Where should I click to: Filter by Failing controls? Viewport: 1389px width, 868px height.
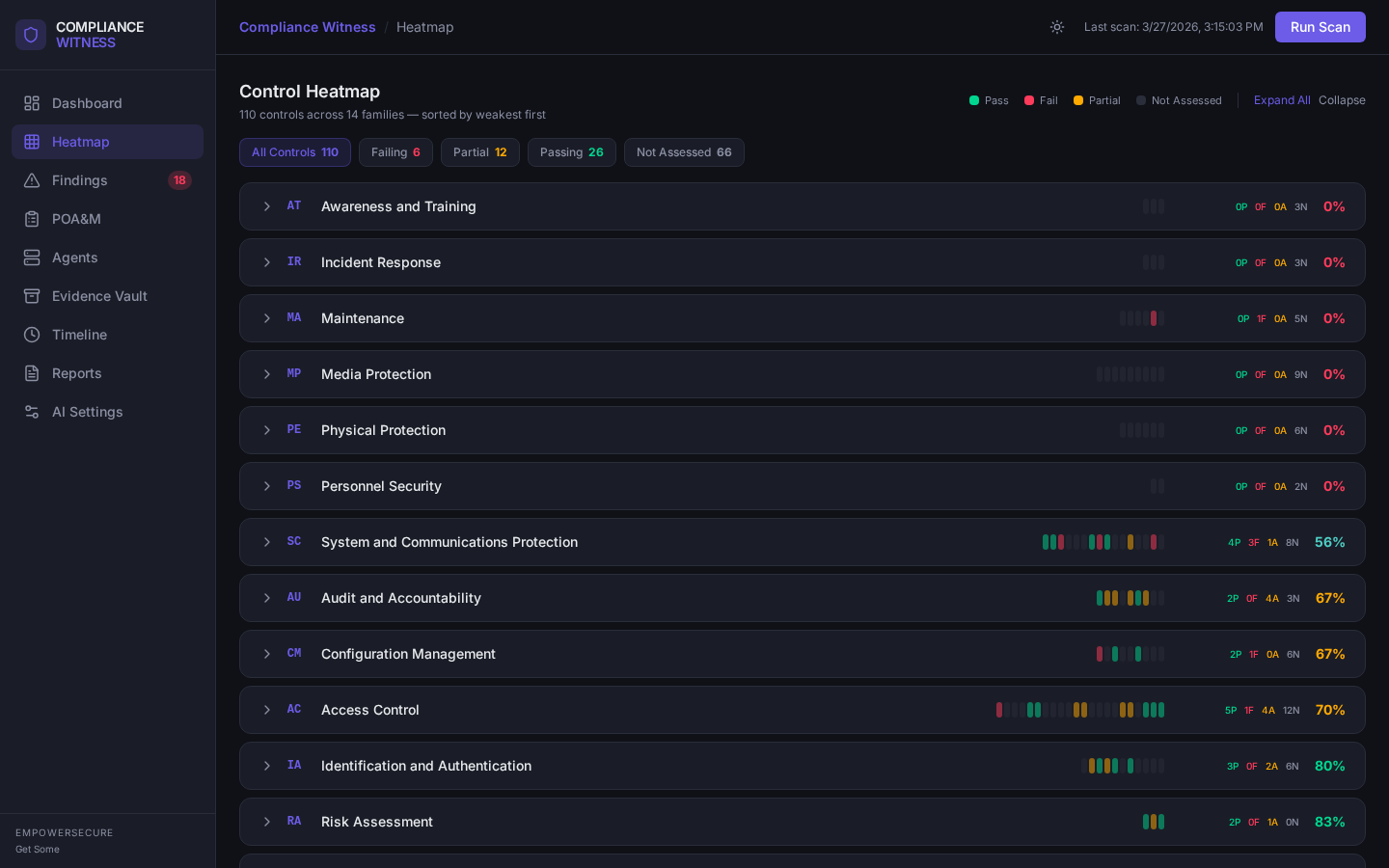(x=395, y=152)
